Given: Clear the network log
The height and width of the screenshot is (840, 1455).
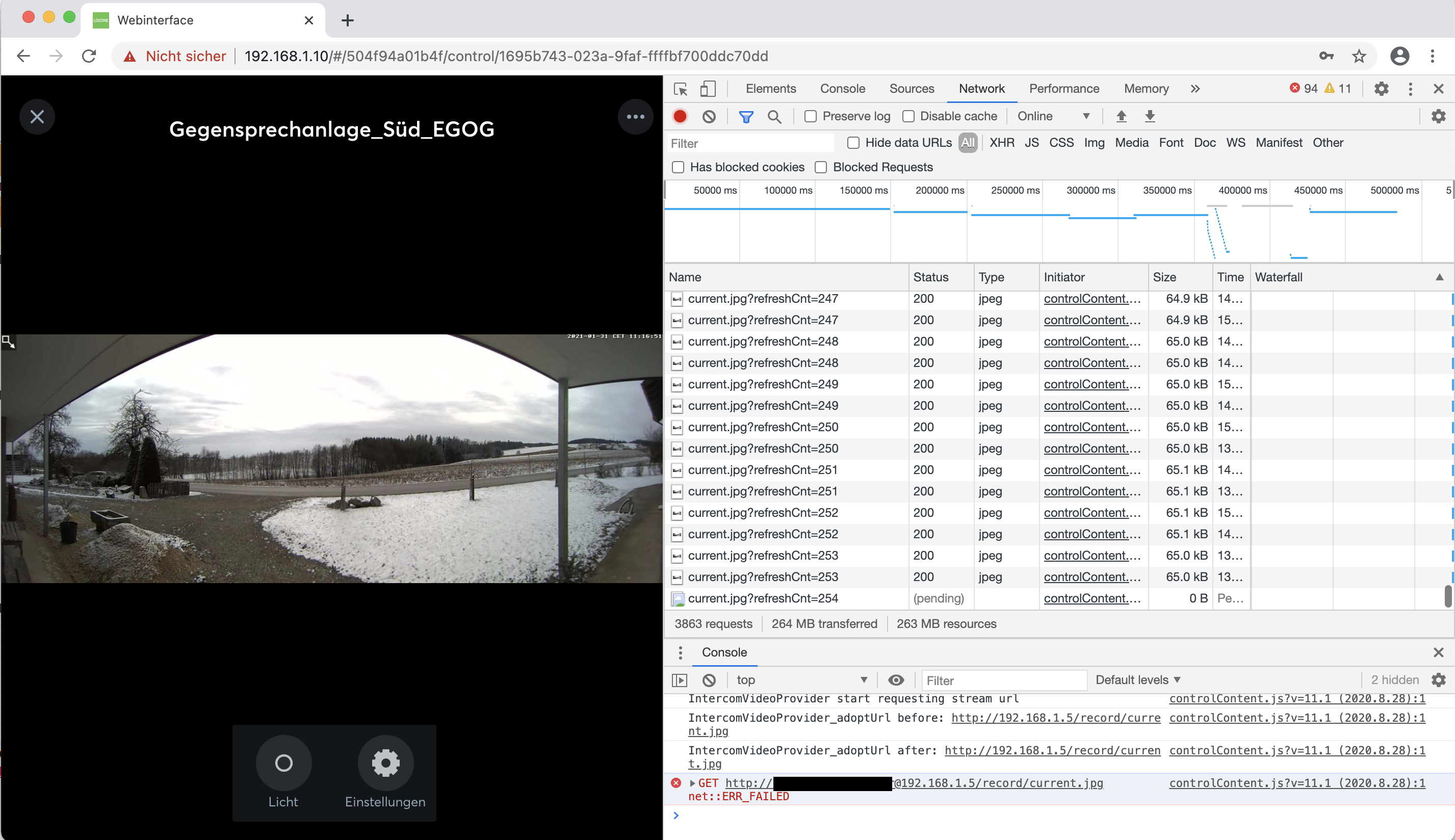Looking at the screenshot, I should pos(709,117).
